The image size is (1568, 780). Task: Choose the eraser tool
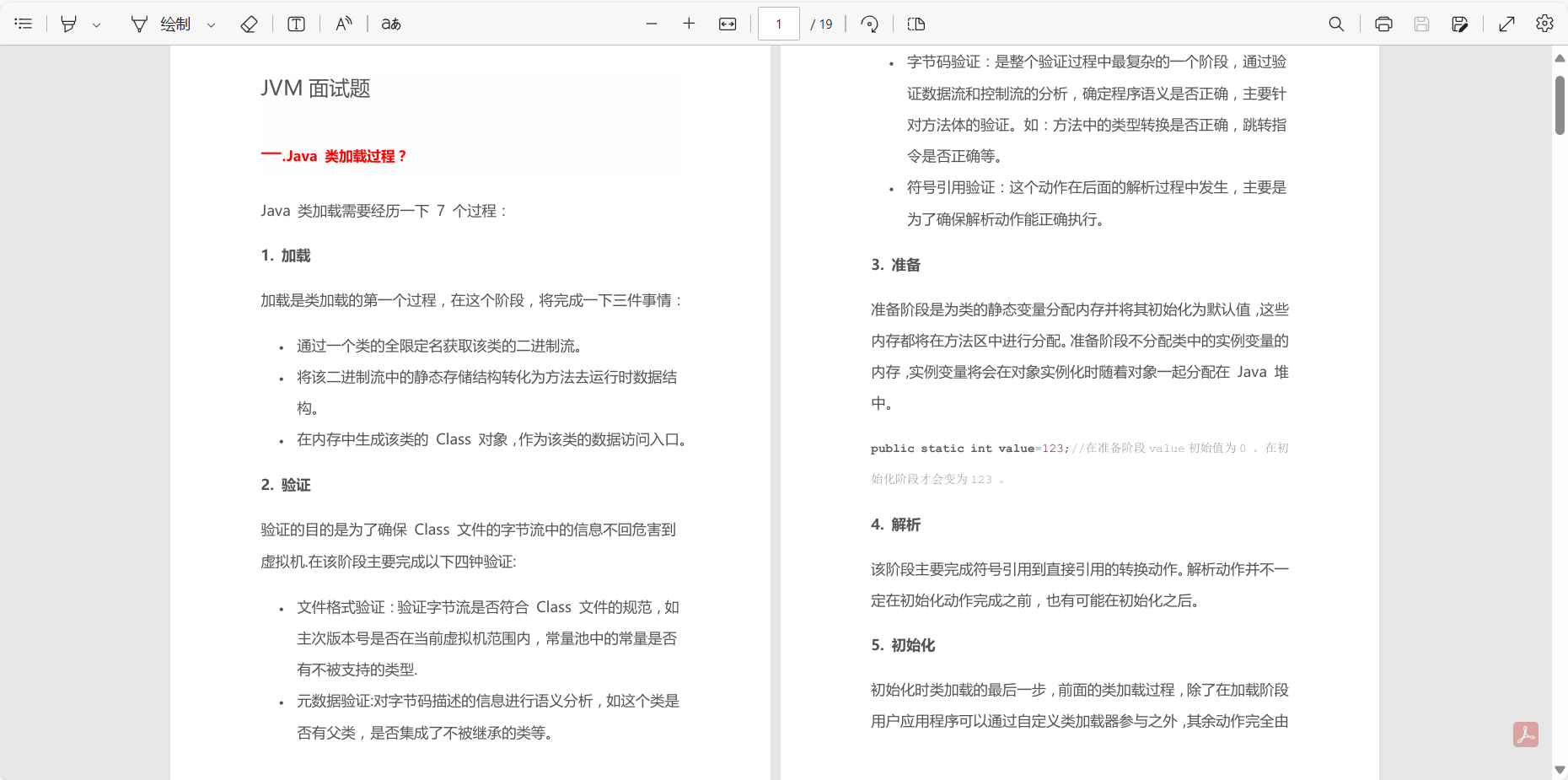pos(249,24)
